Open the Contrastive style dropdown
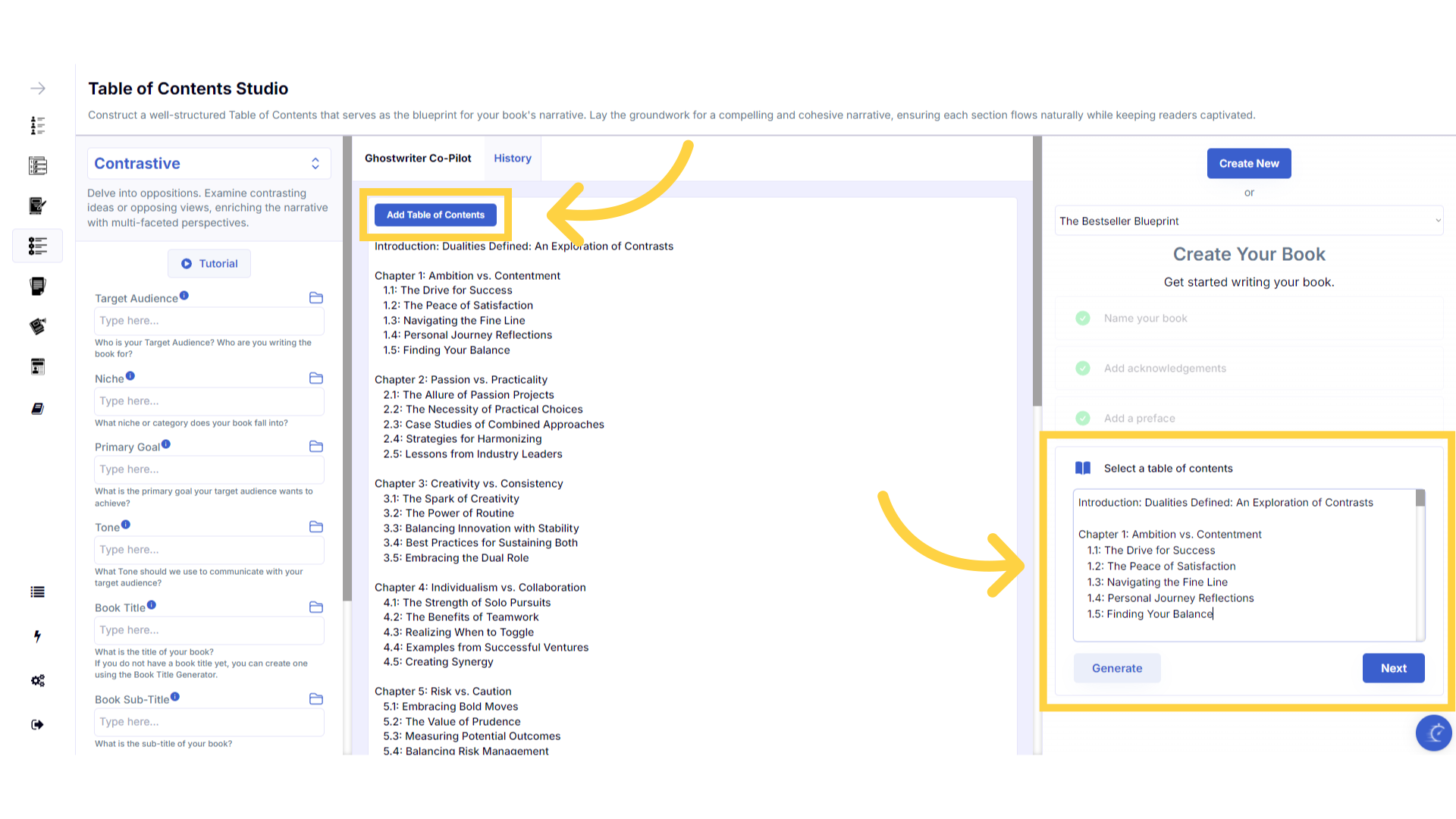Viewport: 1456px width, 819px height. [209, 164]
